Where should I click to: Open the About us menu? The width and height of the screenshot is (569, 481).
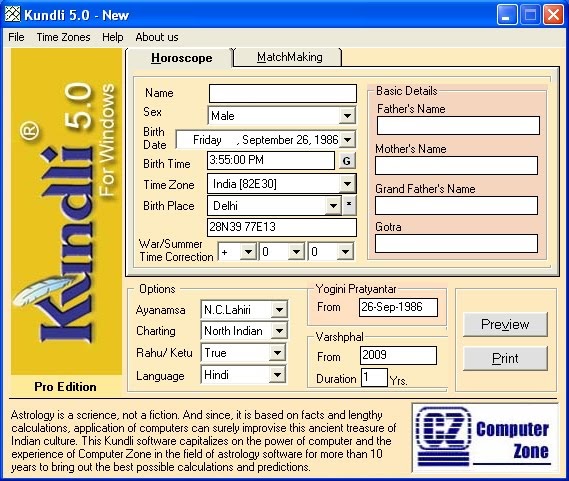(157, 37)
